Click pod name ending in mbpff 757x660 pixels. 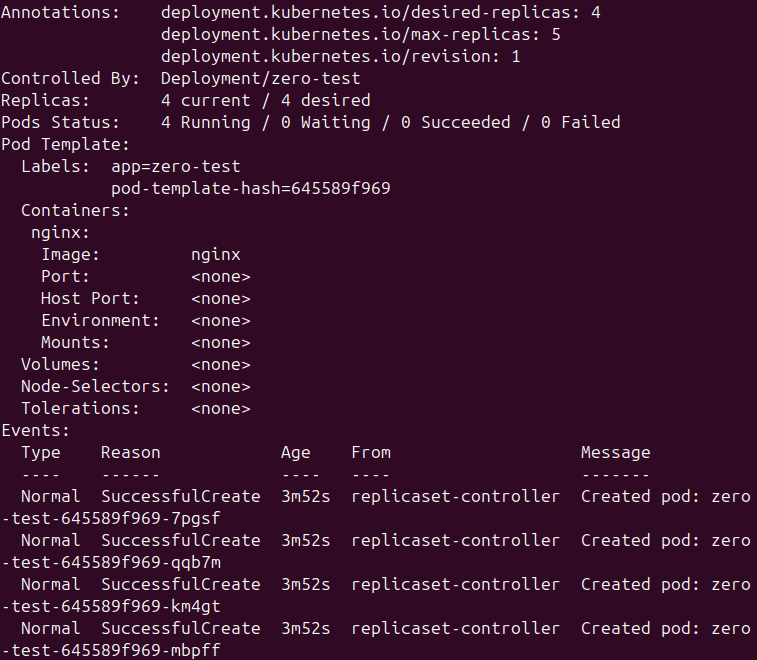click(x=111, y=650)
